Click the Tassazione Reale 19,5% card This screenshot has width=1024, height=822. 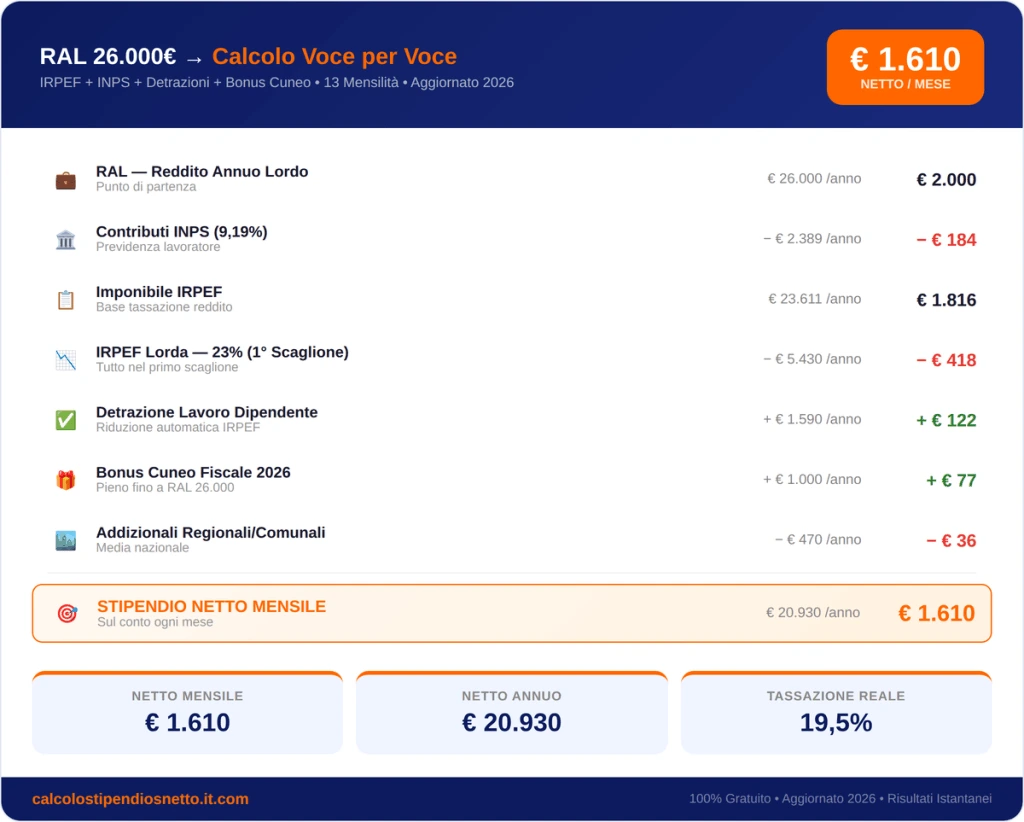(x=836, y=712)
